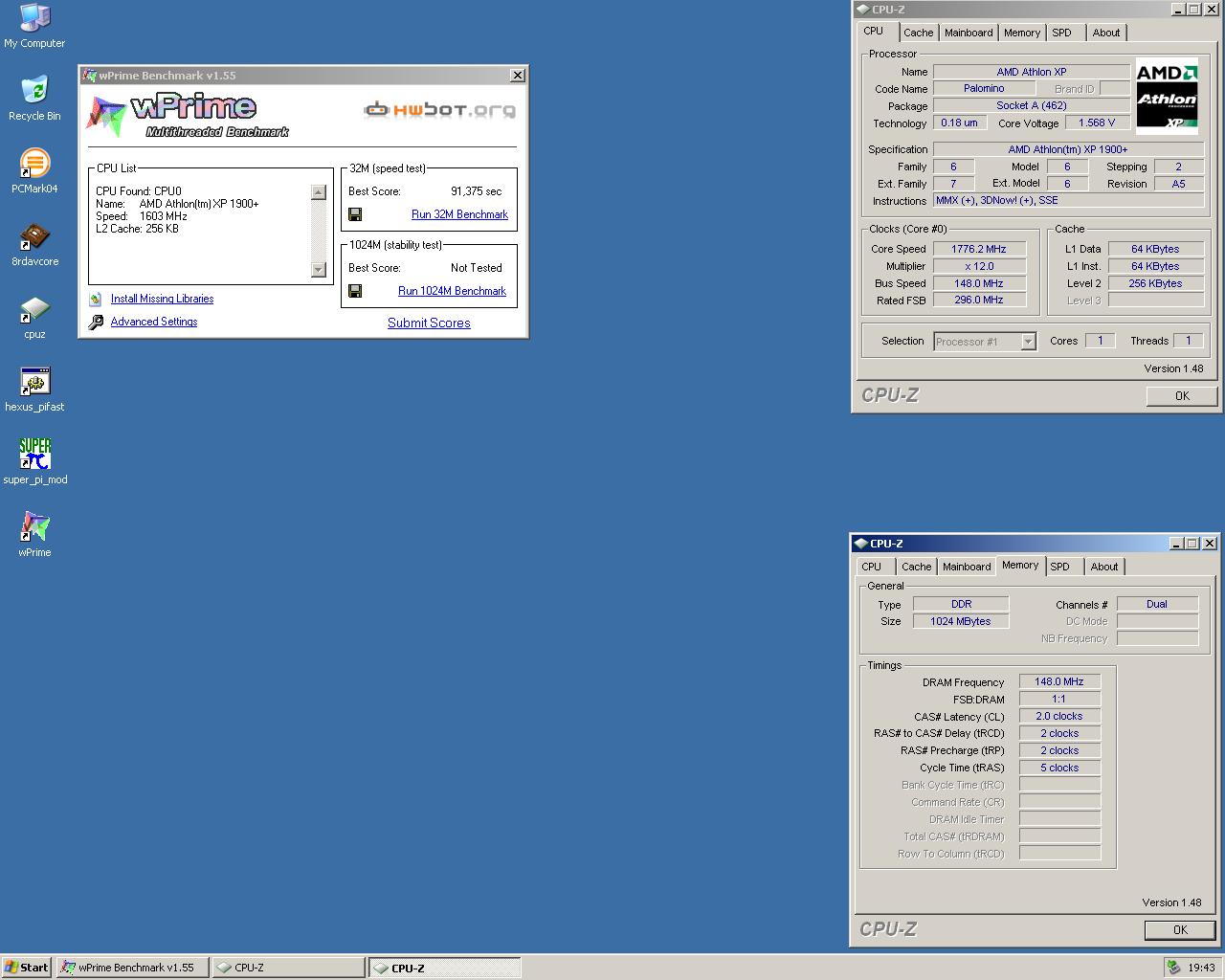Click the Bus Speed 148.0 MHz field

(979, 283)
